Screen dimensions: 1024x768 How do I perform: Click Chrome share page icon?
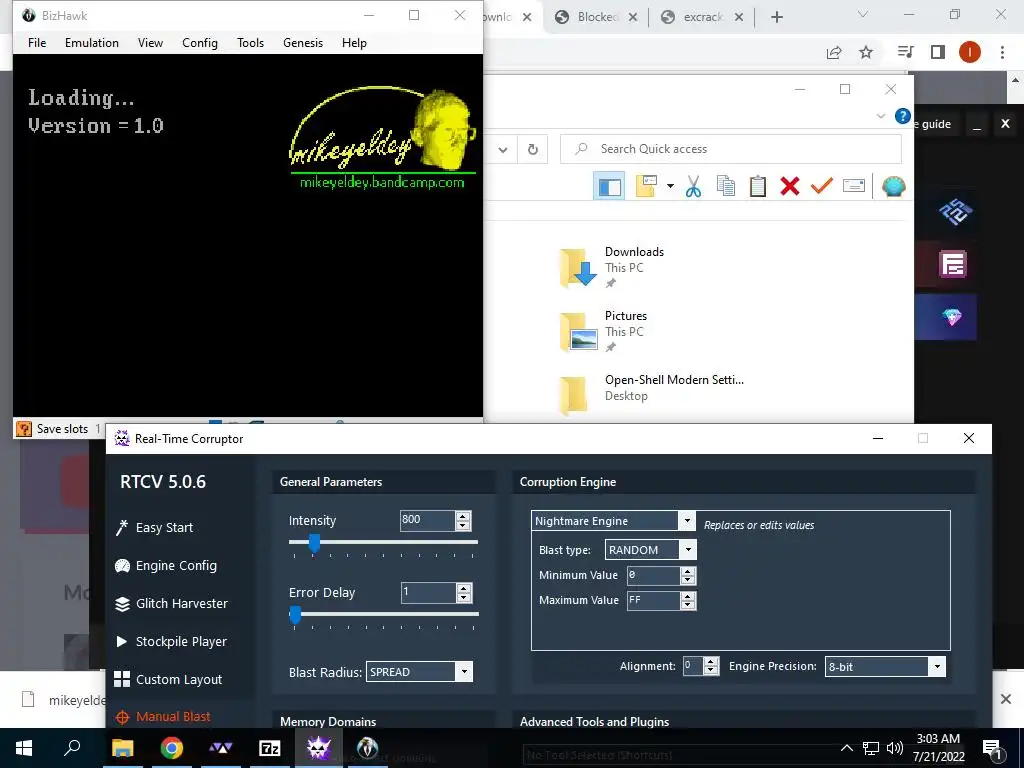tap(834, 52)
